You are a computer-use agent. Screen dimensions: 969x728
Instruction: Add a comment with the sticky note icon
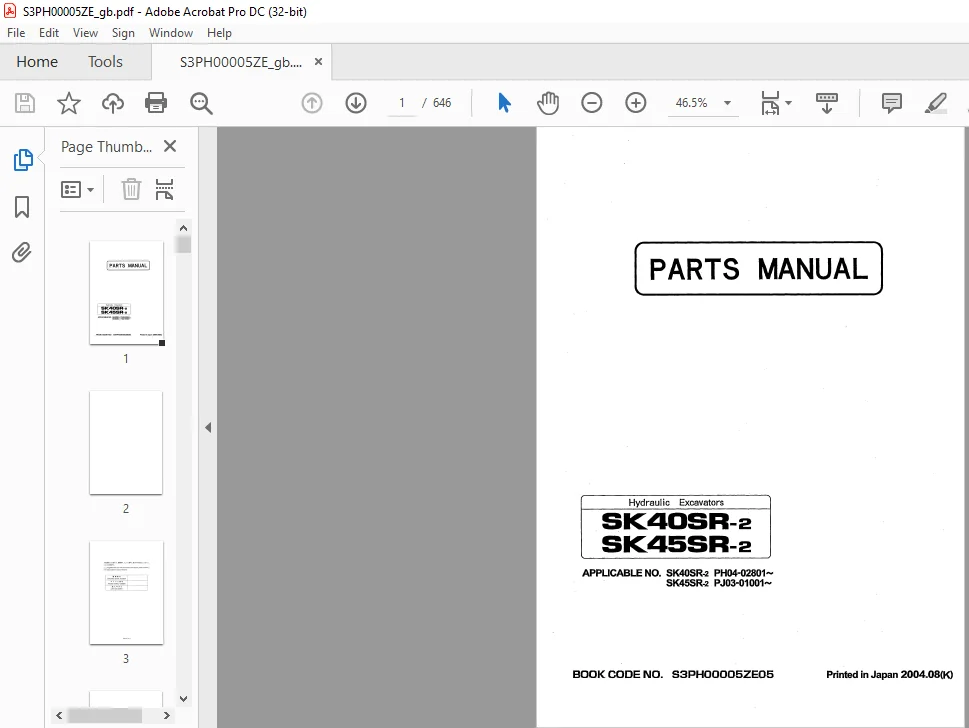pos(891,103)
